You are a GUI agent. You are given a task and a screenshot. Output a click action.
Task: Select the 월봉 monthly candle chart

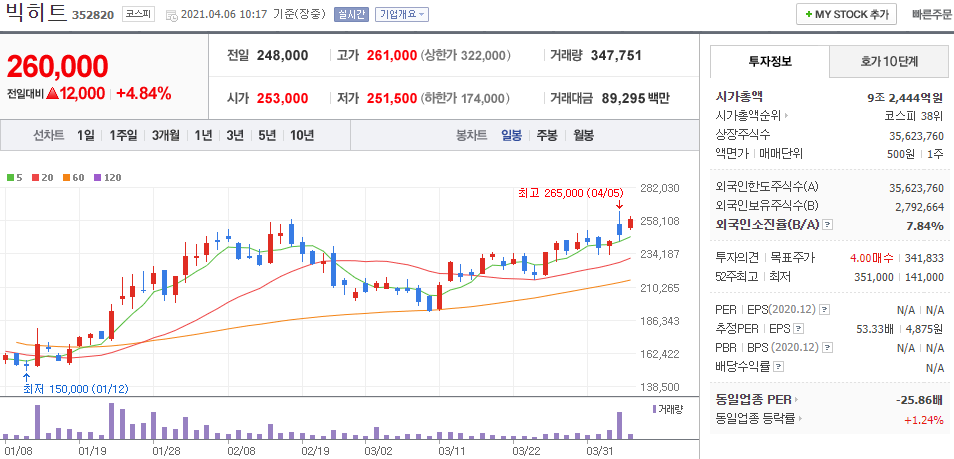tap(583, 135)
